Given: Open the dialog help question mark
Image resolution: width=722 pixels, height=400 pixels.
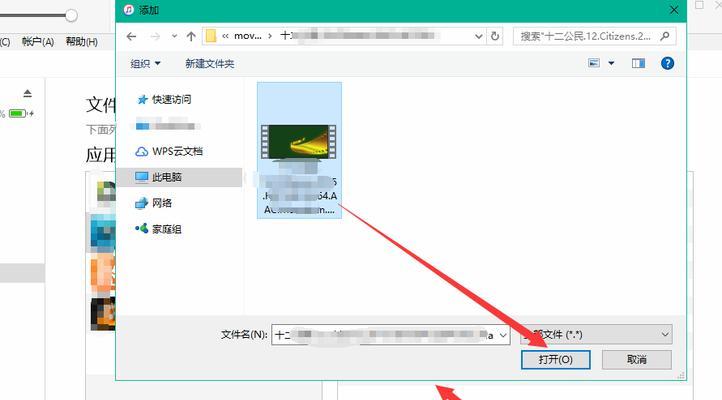Looking at the screenshot, I should coord(667,63).
